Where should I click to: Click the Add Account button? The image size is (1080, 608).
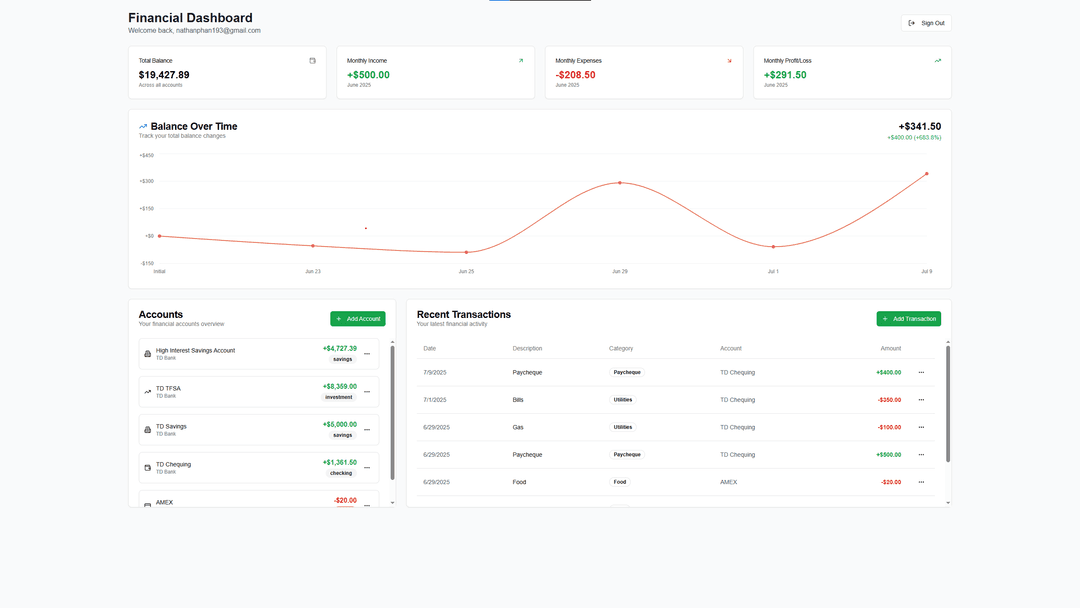click(x=358, y=318)
